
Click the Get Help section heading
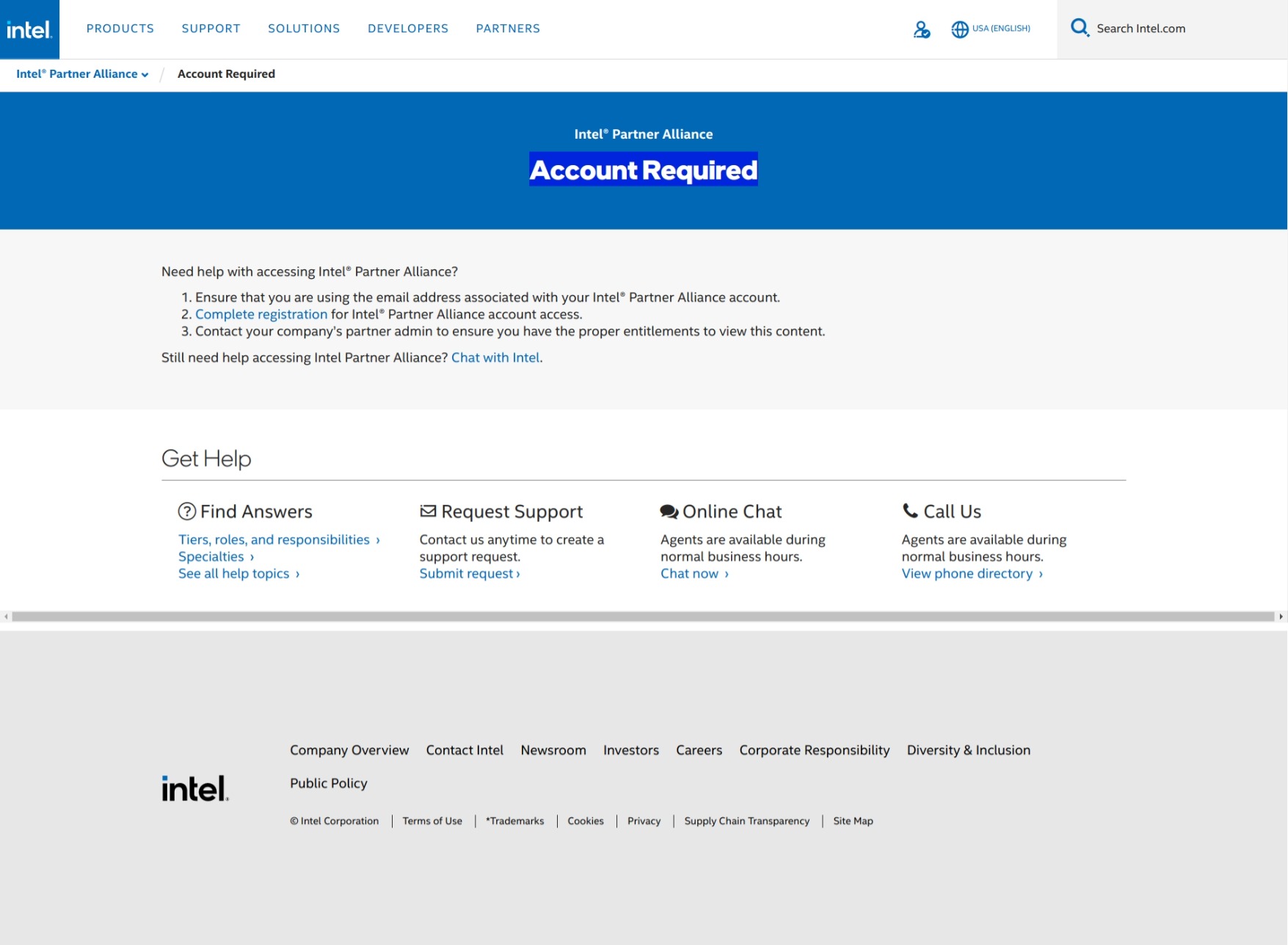[x=206, y=459]
